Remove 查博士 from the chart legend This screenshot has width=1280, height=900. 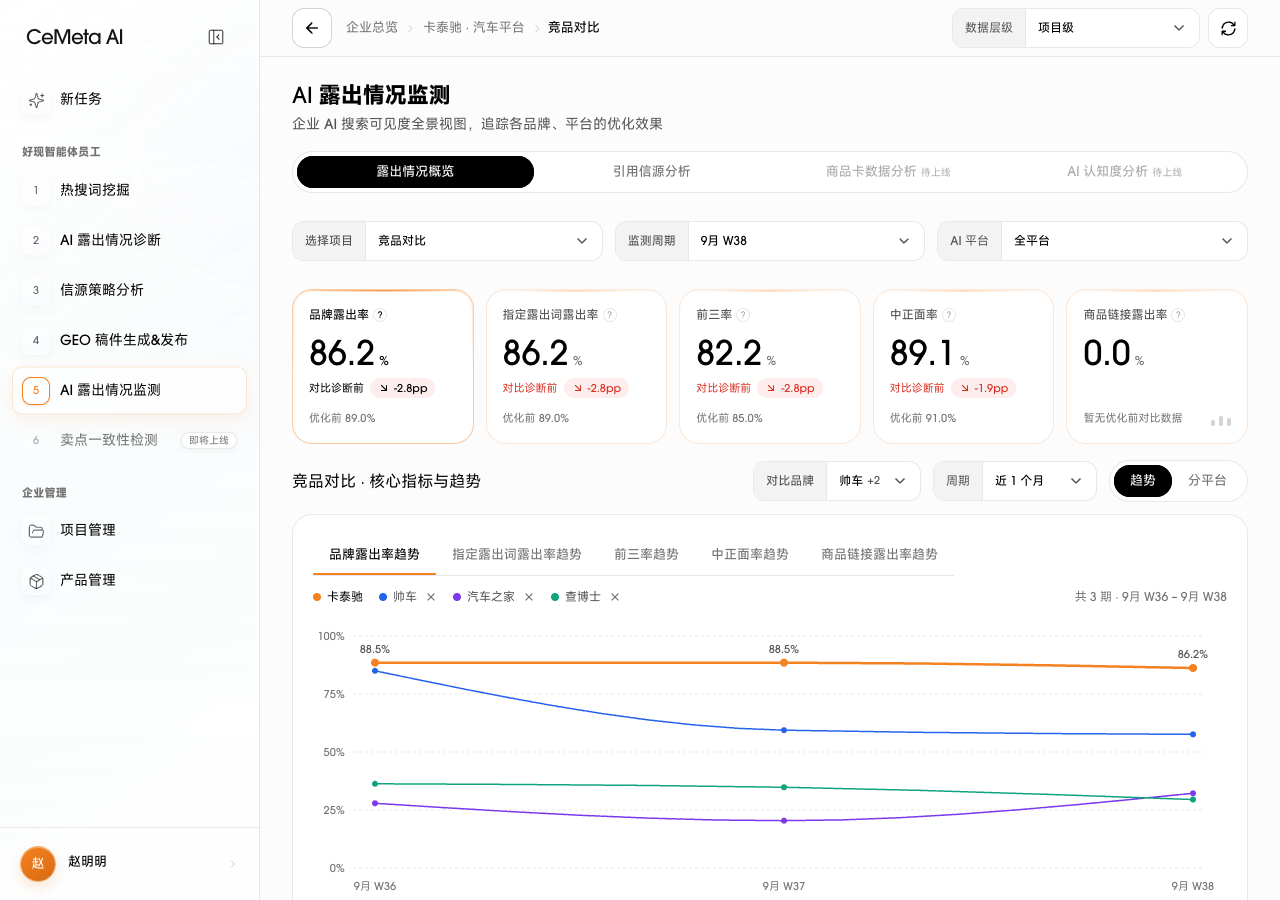point(615,596)
